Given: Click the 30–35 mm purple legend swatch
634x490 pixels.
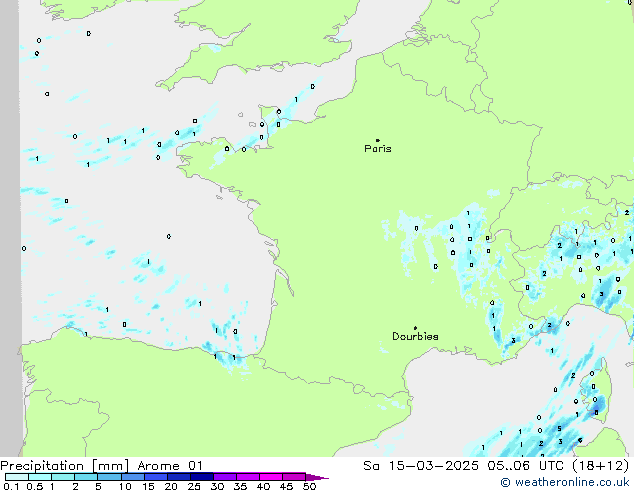Looking at the screenshot, I should pyautogui.click(x=225, y=477).
